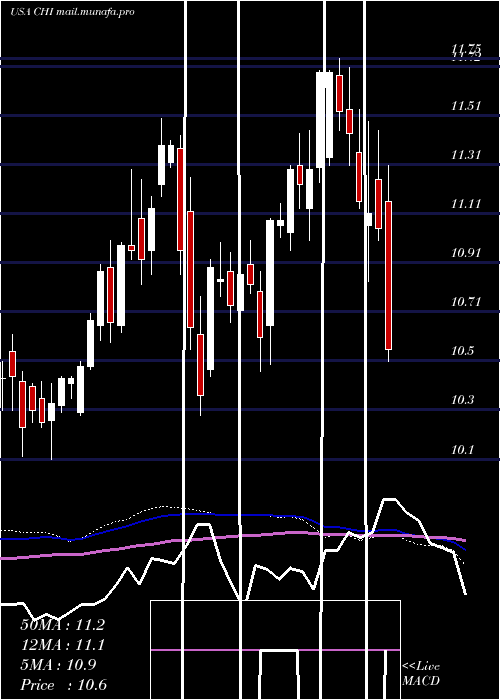Viewport: 500px width, 700px height.
Task: Click the '50MA : 11.2' readout
Action: click(x=62, y=625)
